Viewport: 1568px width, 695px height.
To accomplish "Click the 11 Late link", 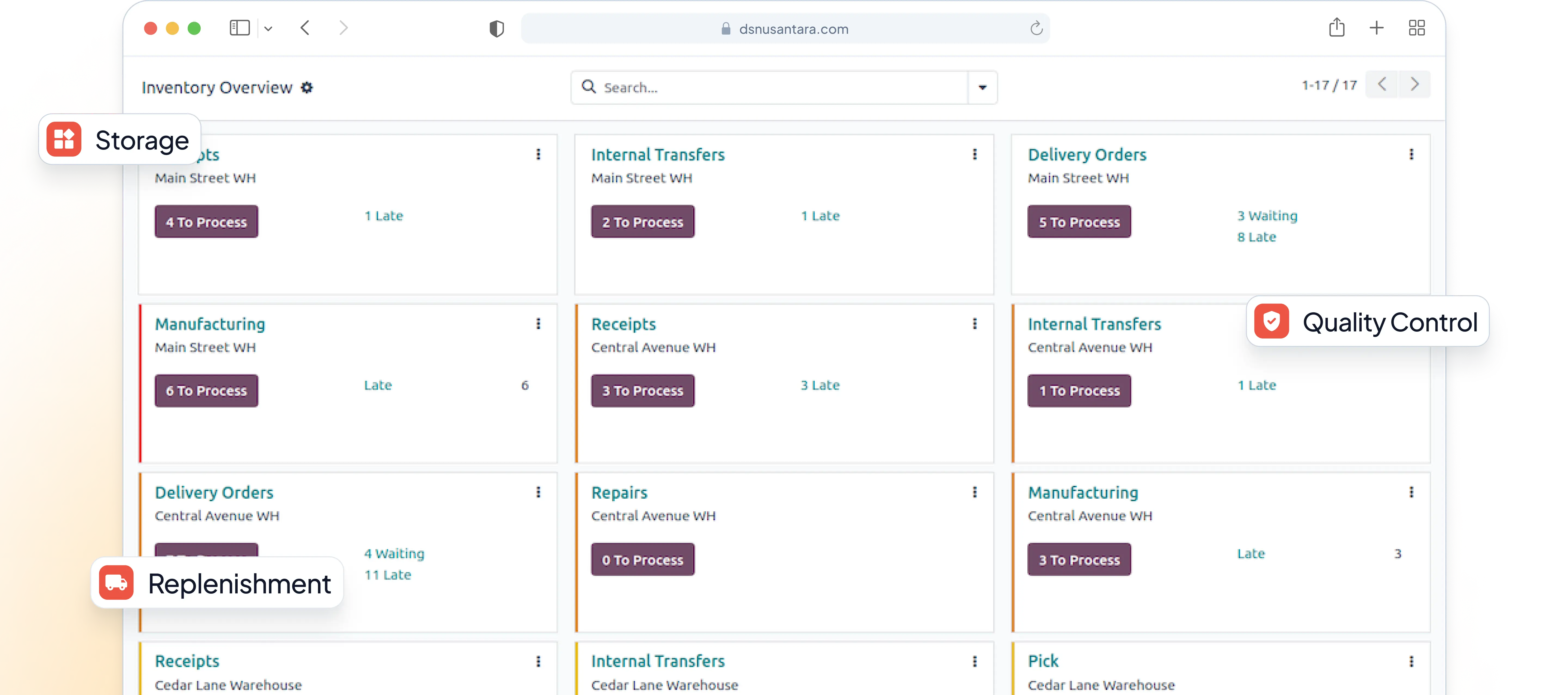I will tap(388, 574).
